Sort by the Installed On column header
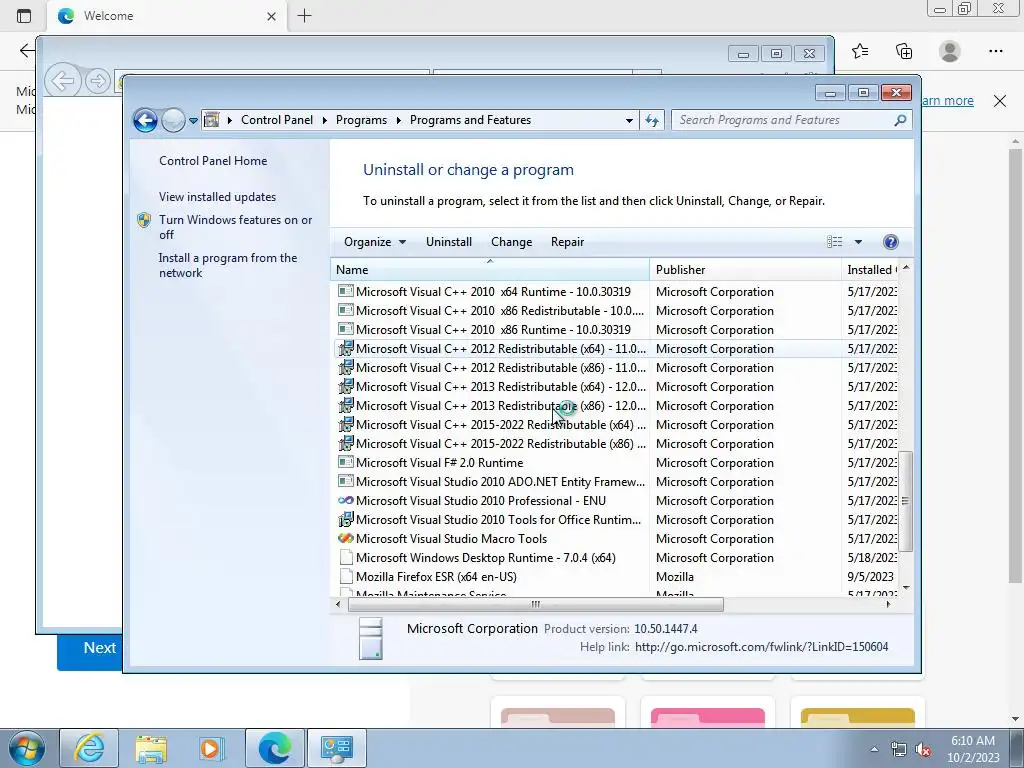Image resolution: width=1024 pixels, height=768 pixels. pos(871,270)
